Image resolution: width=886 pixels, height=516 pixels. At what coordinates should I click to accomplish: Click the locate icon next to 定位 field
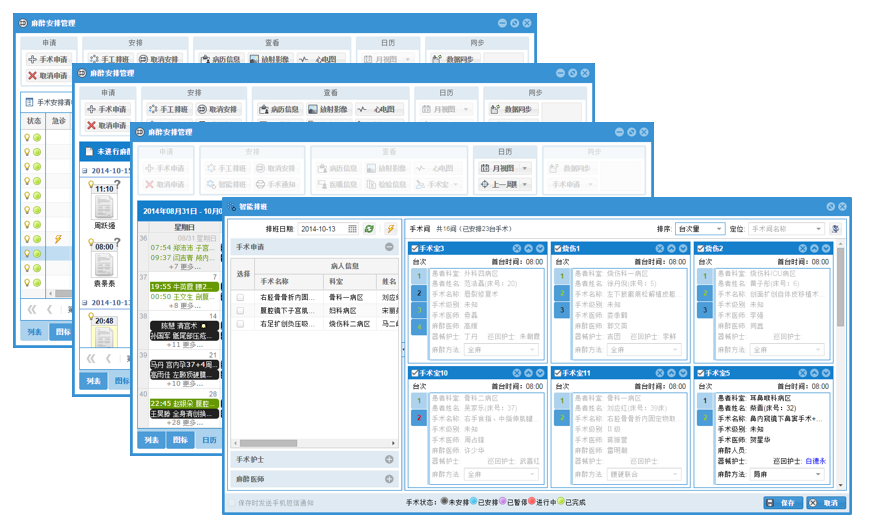coord(835,229)
